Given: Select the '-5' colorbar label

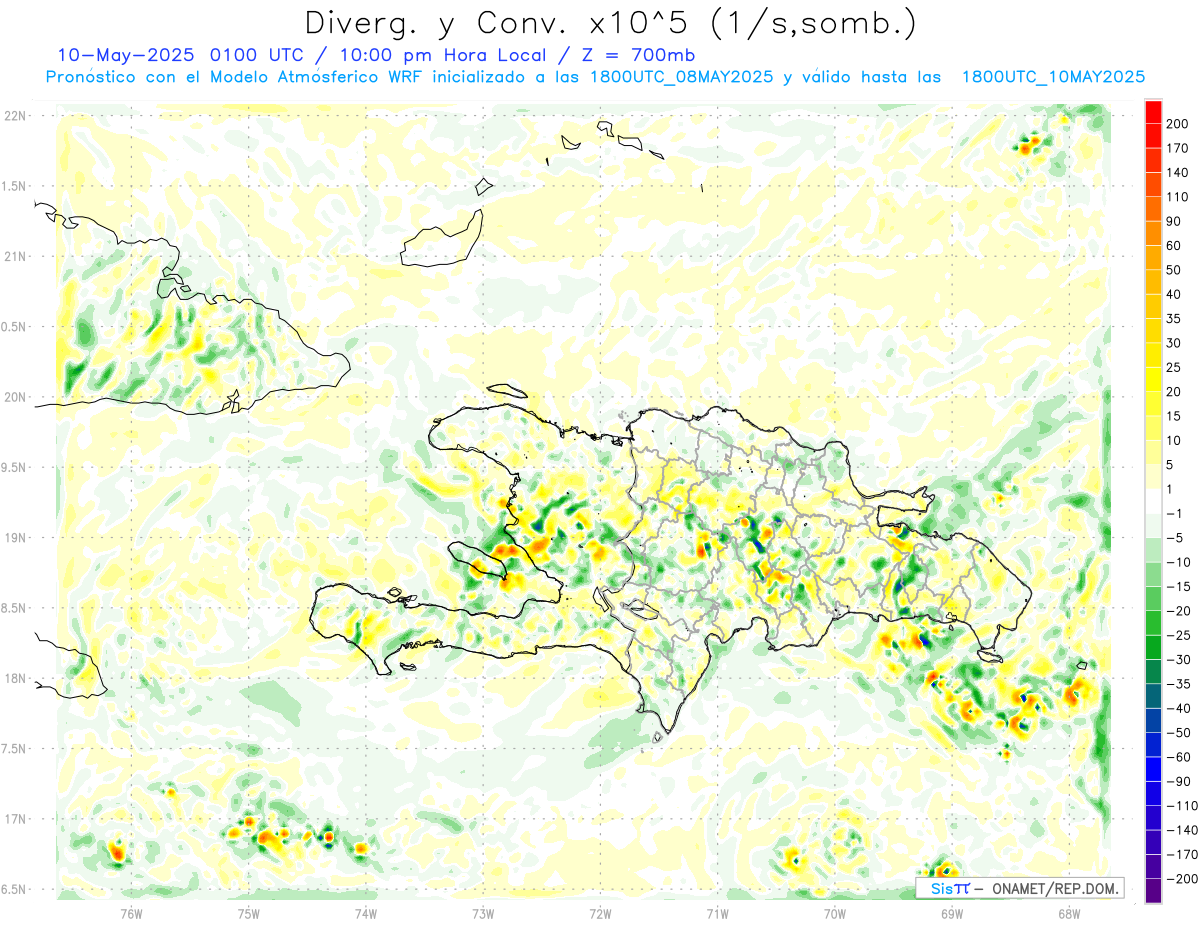Looking at the screenshot, I should (x=1175, y=538).
